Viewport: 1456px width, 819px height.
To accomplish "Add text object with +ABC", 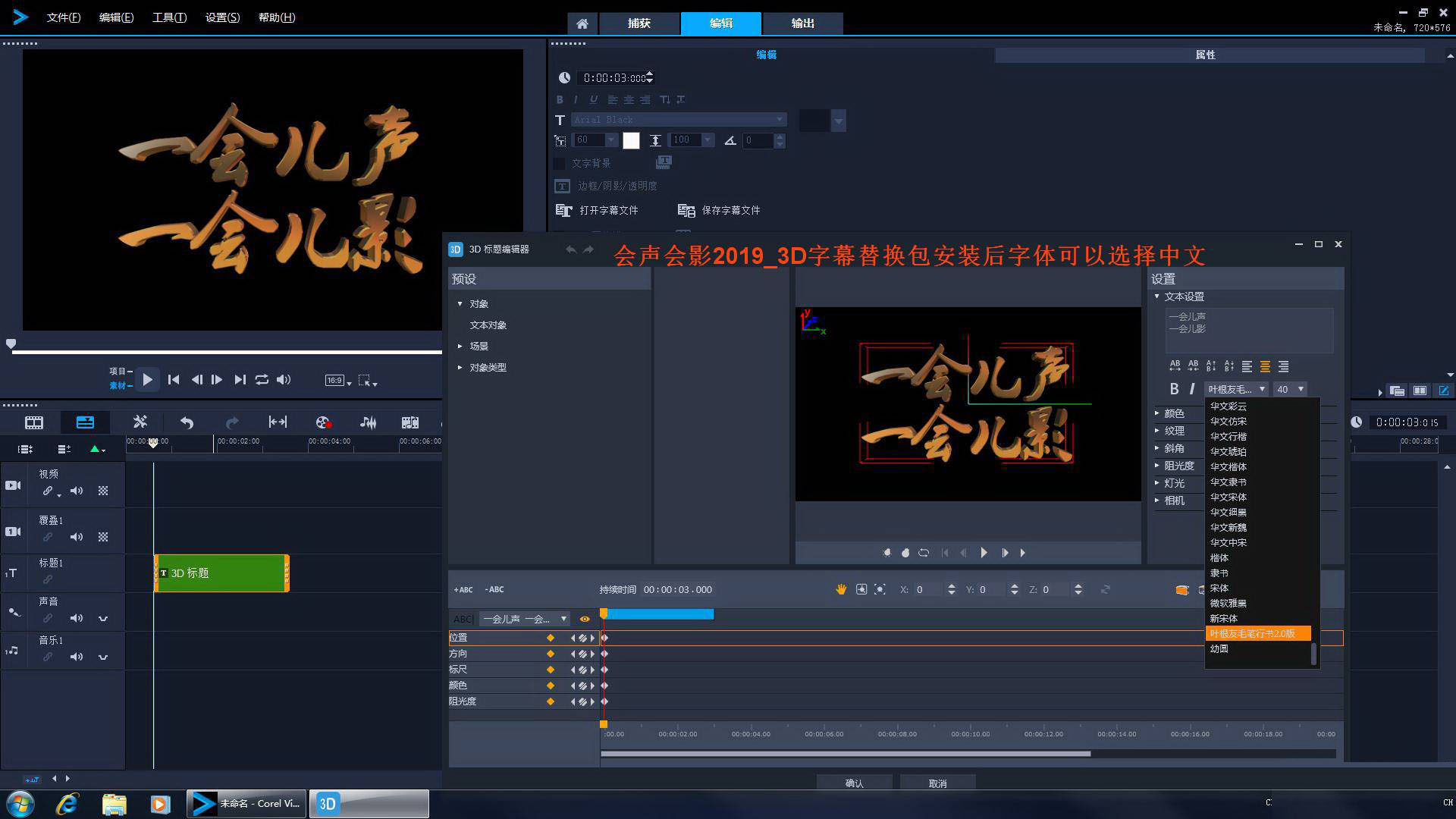I will [463, 590].
